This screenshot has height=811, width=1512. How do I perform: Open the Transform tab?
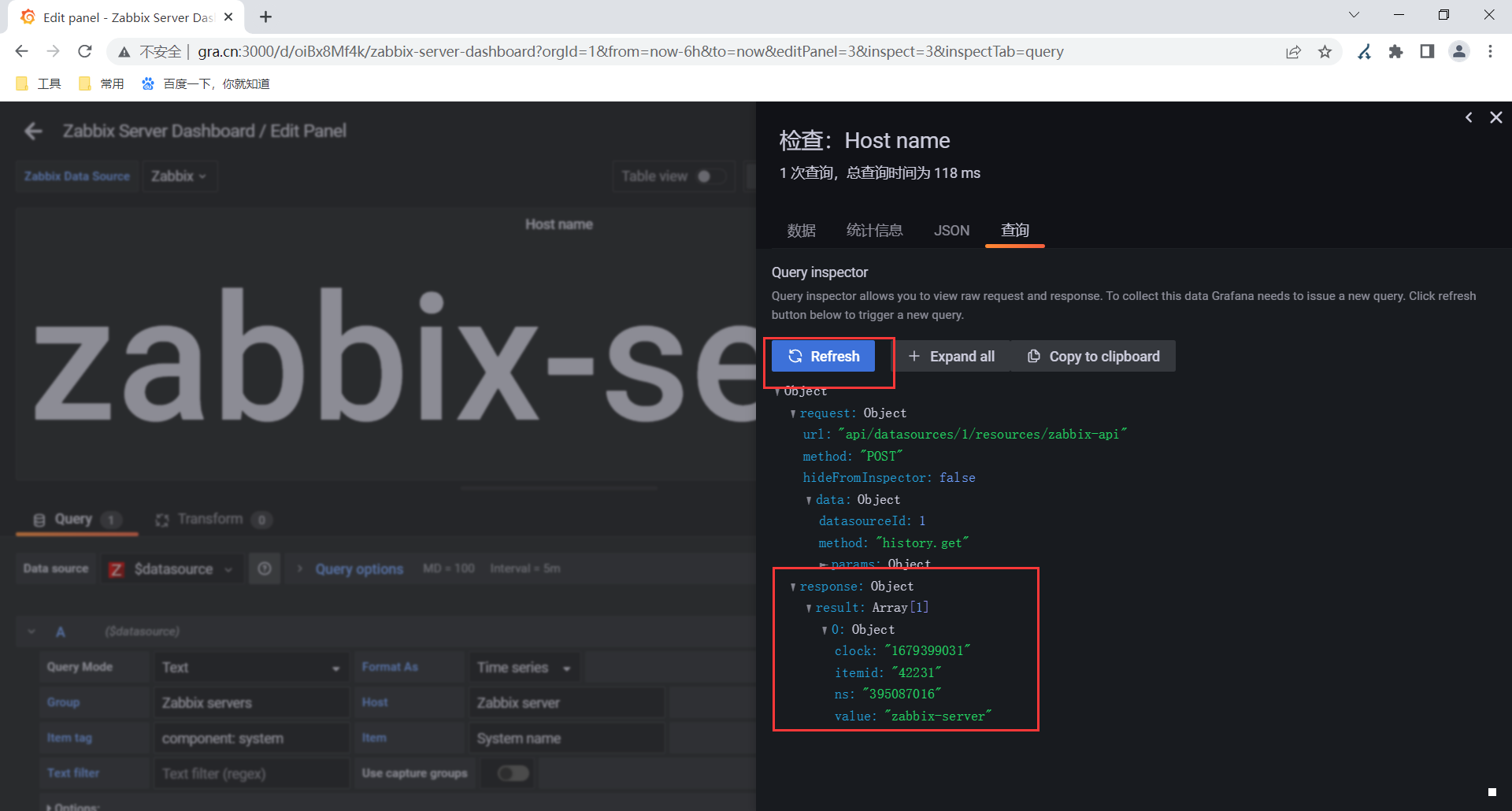click(213, 520)
